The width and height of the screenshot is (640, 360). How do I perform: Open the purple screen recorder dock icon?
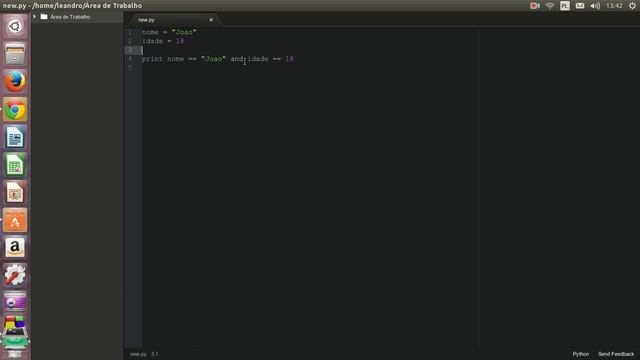15,302
